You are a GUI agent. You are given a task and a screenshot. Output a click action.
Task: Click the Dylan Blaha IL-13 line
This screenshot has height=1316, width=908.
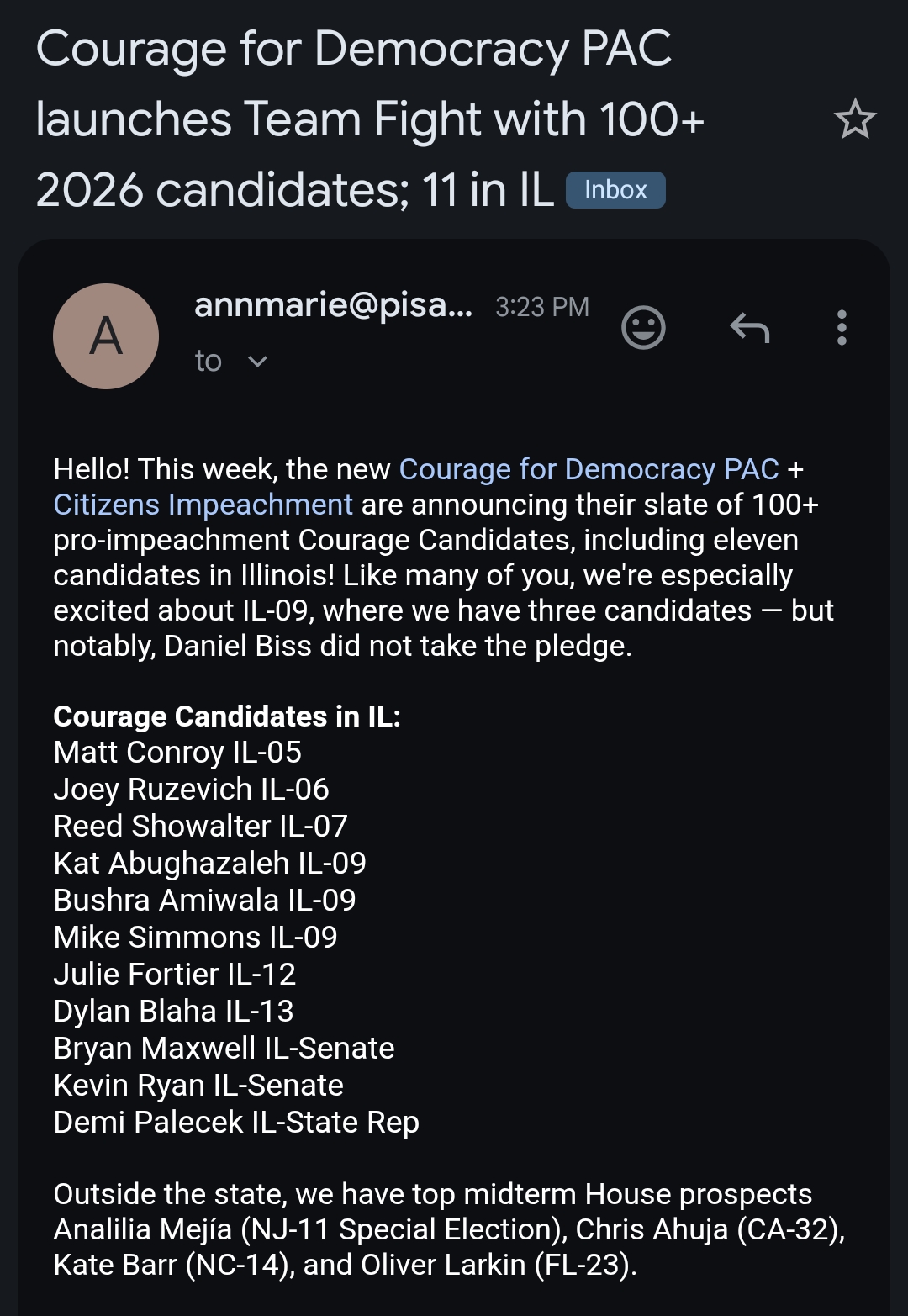click(x=173, y=1012)
